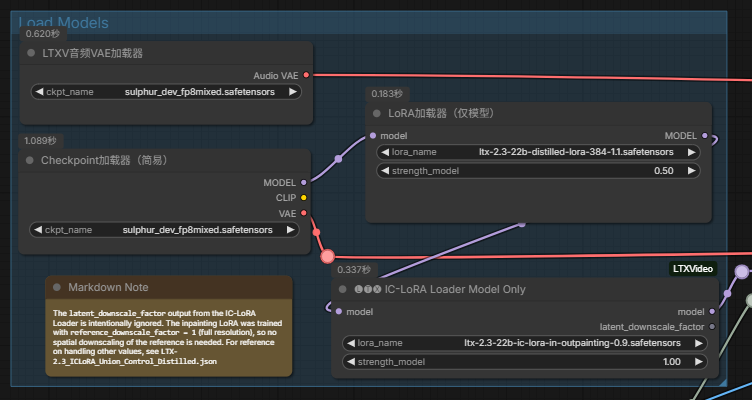The width and height of the screenshot is (752, 400).
Task: Click the Audio VAE output socket
Action: [x=306, y=75]
